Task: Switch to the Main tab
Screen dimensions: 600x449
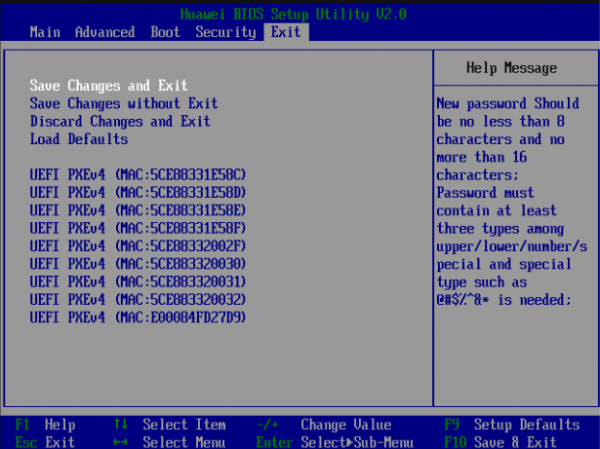Action: pos(45,32)
